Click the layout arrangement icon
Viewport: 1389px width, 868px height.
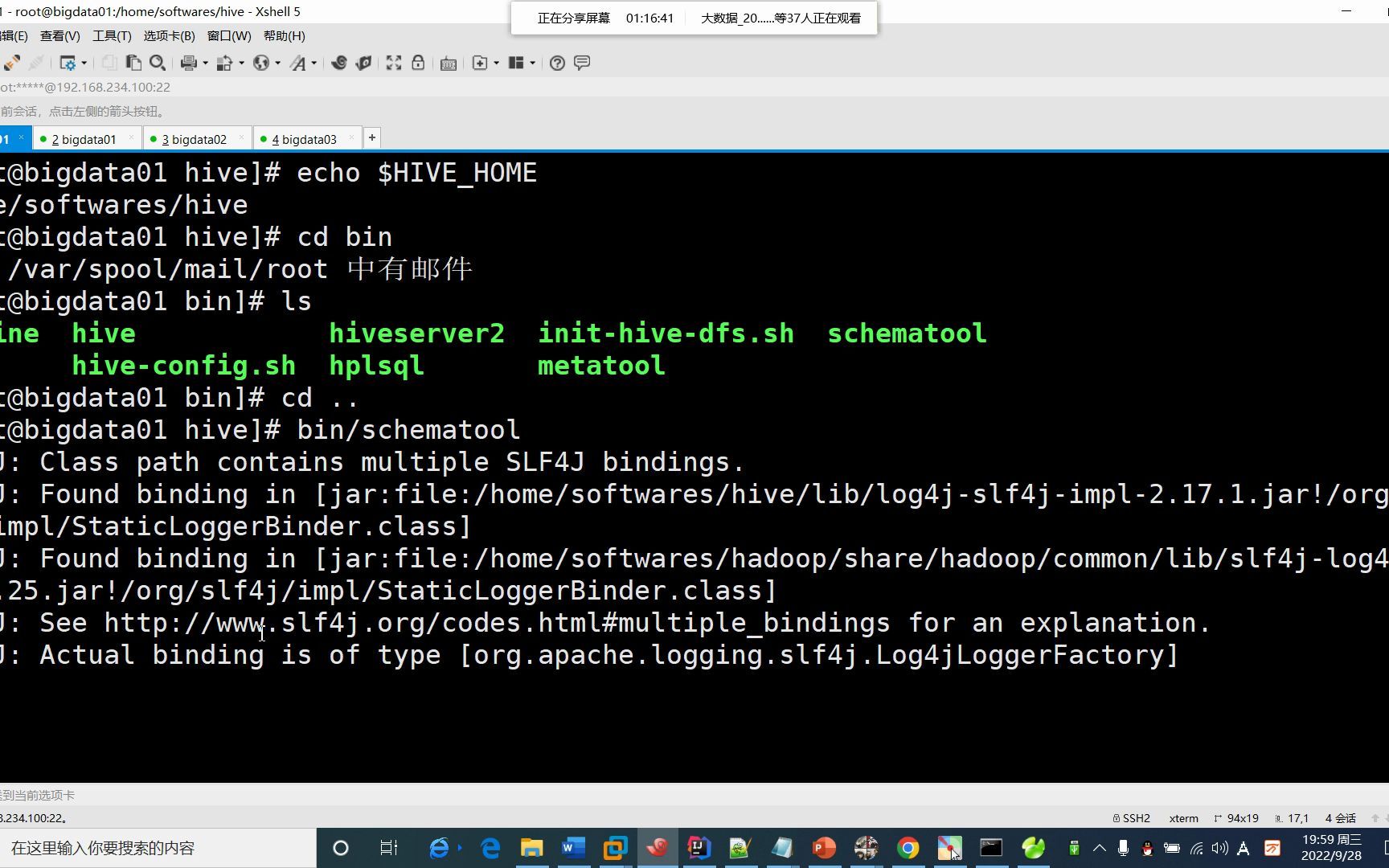point(517,63)
